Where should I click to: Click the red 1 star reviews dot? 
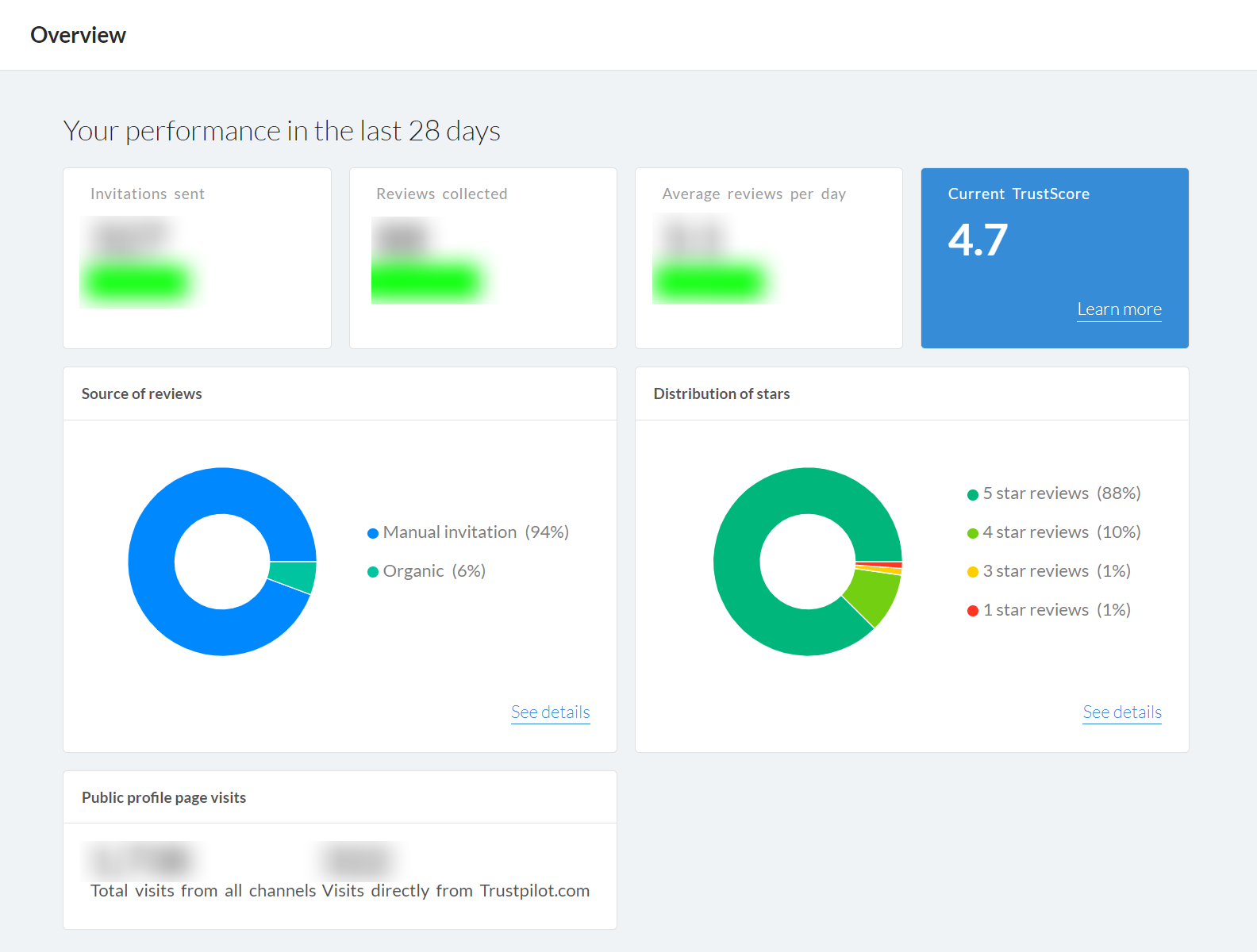click(x=973, y=611)
